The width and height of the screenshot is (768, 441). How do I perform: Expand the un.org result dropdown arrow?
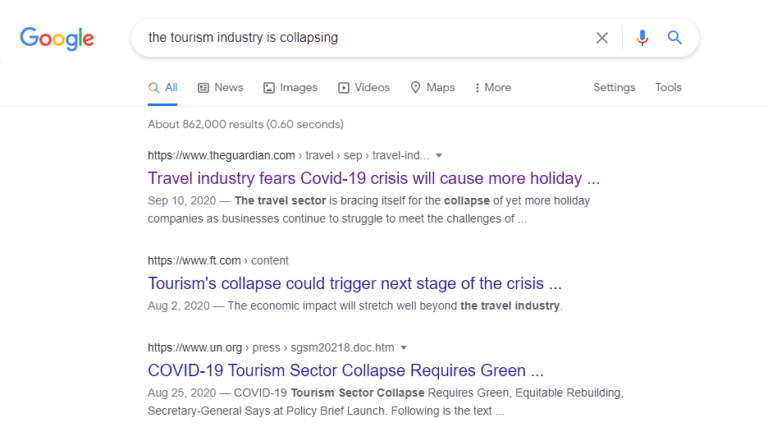pos(403,348)
